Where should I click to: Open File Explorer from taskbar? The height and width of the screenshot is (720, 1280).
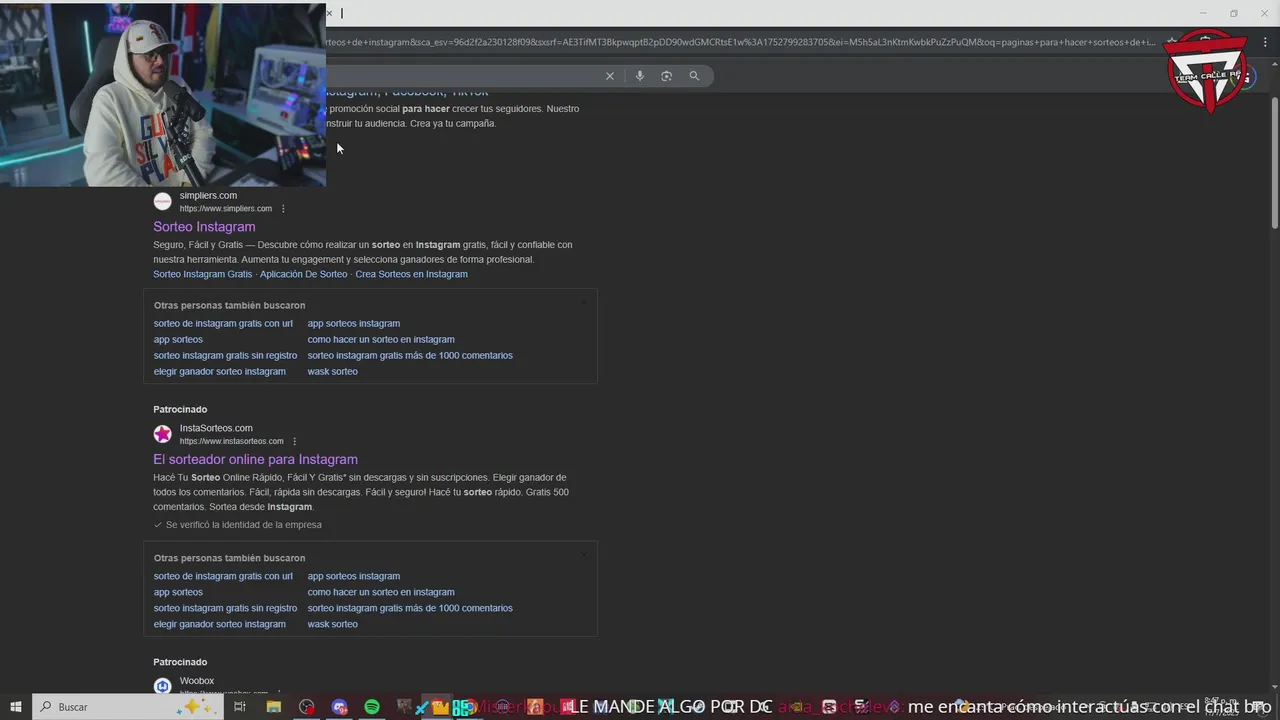pyautogui.click(x=273, y=707)
